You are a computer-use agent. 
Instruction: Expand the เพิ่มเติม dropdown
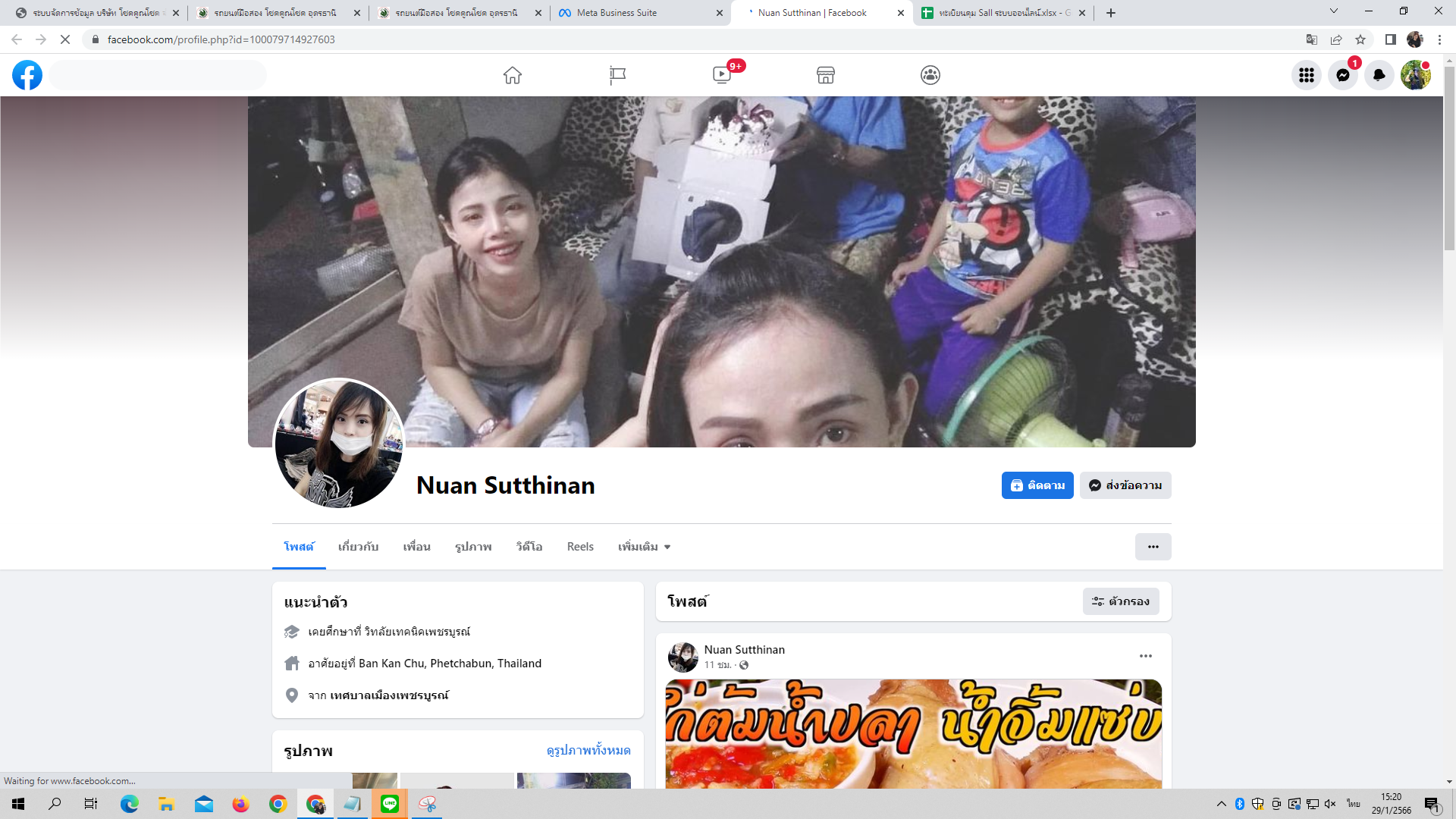point(644,547)
